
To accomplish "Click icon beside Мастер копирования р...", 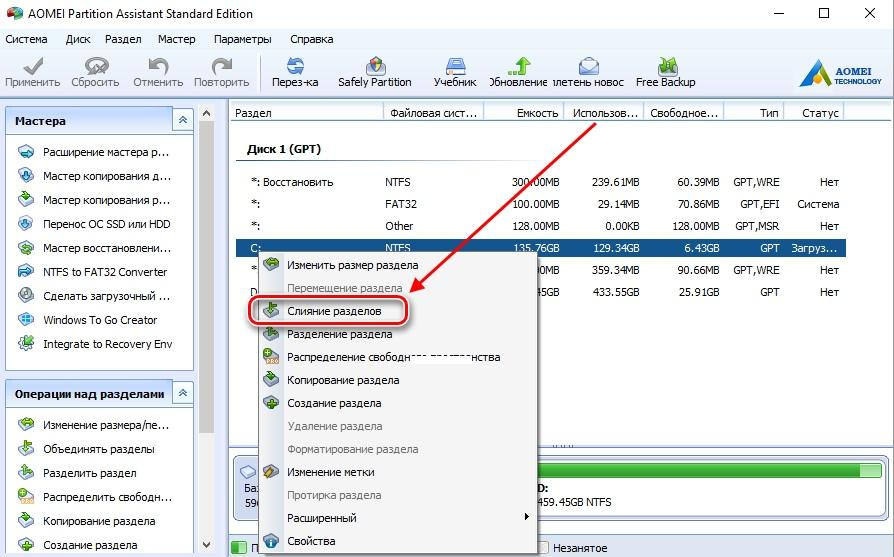I will [x=26, y=200].
